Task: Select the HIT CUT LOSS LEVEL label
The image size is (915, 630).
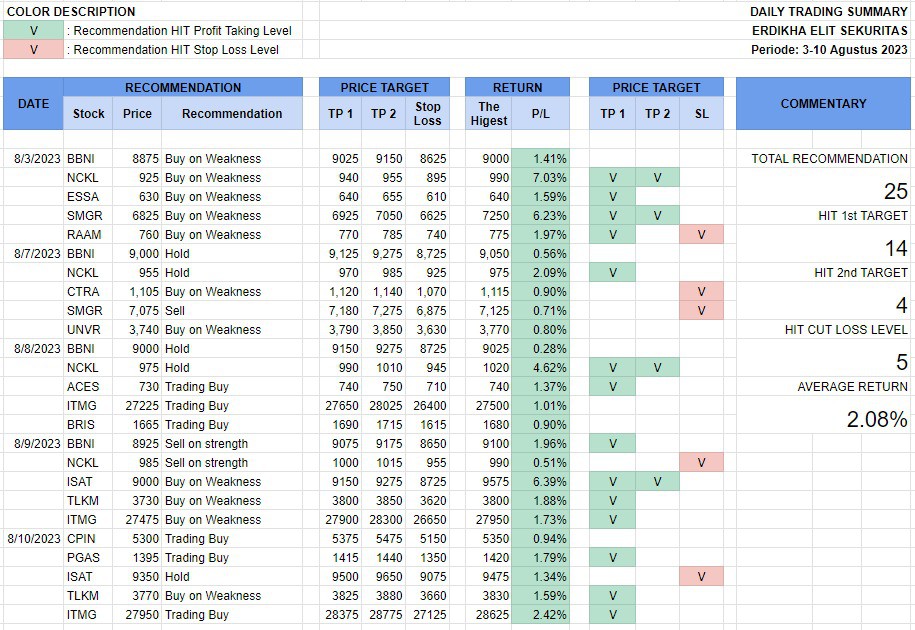Action: click(846, 330)
